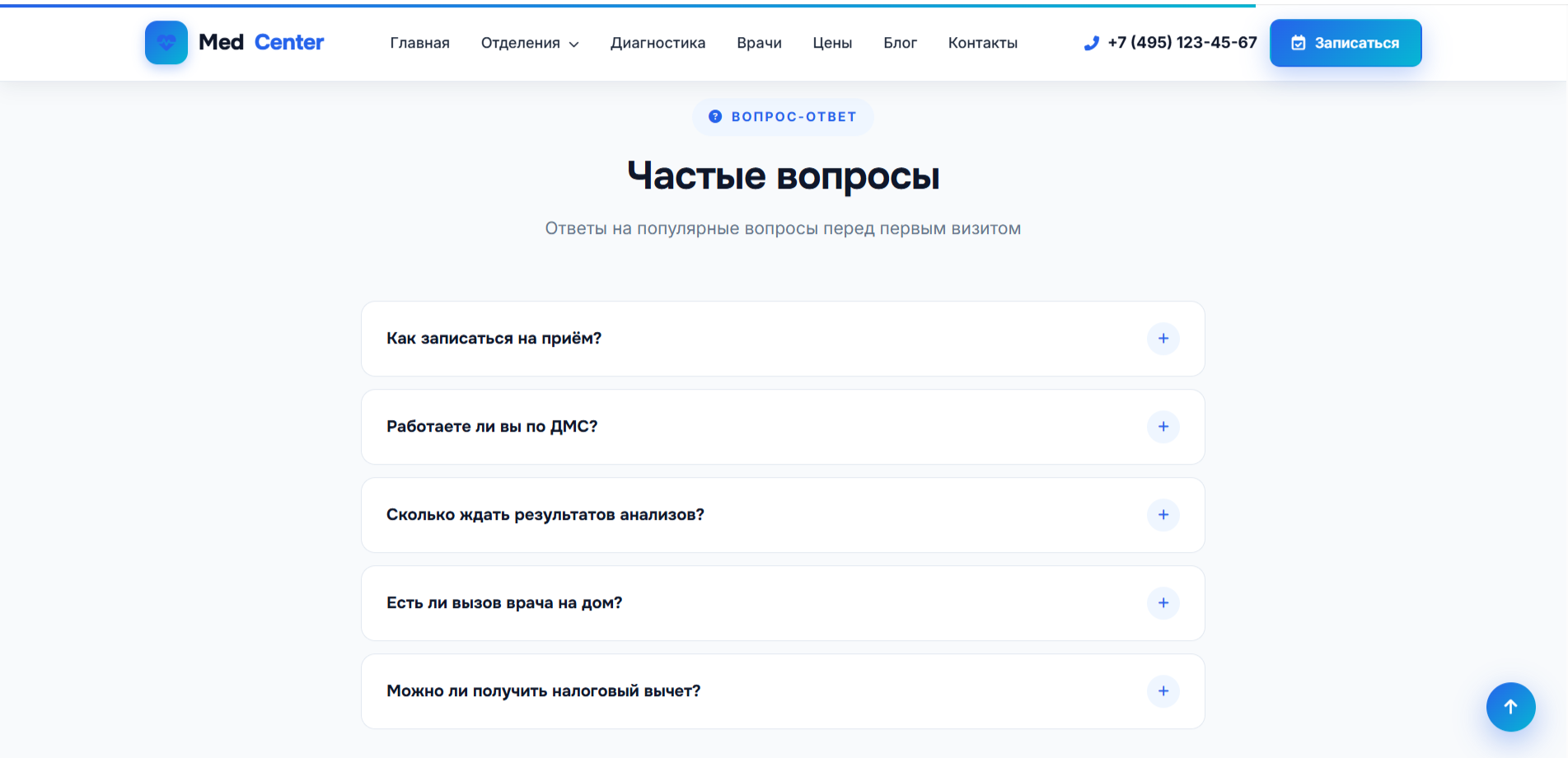Click the 'ВОПРОС-ОТВЕТ' badge label

pos(794,117)
